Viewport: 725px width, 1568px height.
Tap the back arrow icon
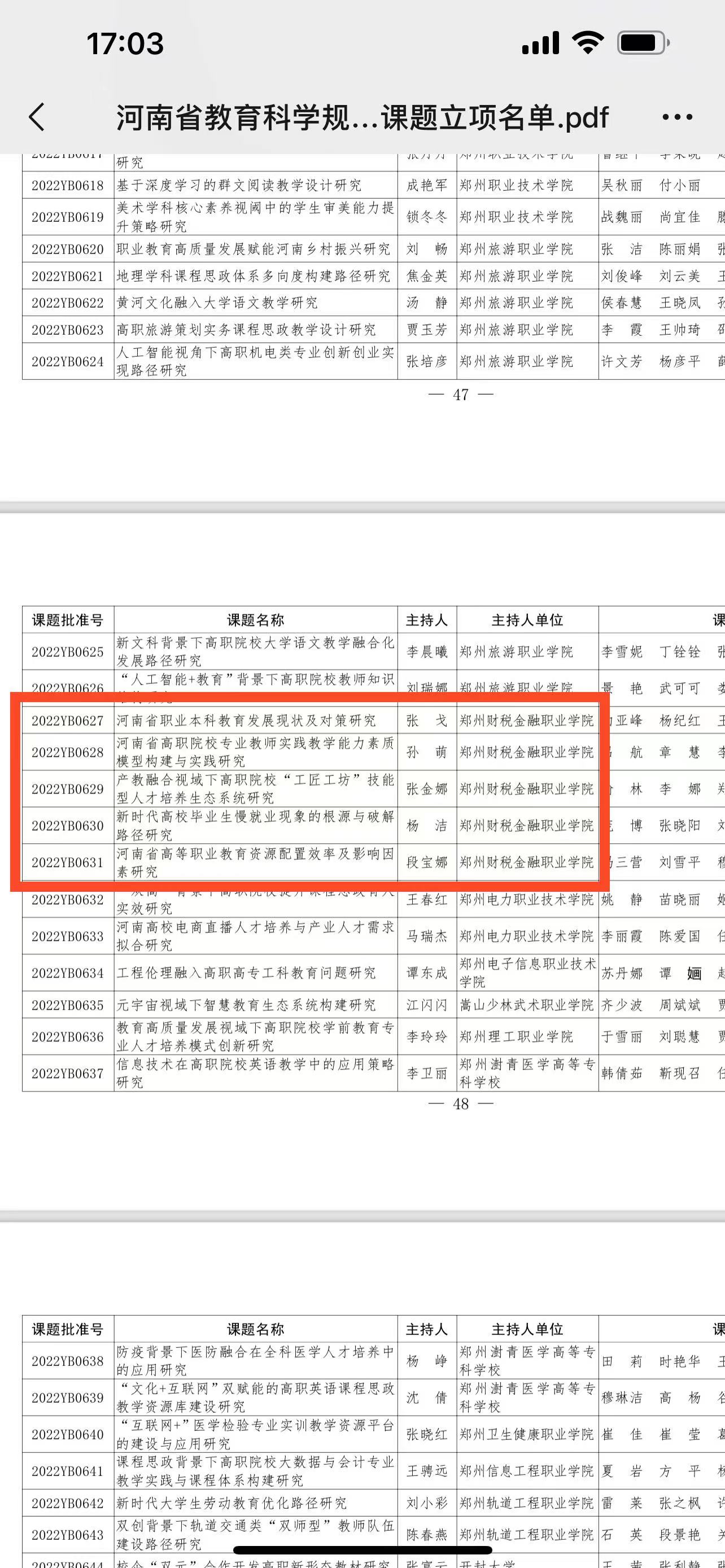click(37, 117)
